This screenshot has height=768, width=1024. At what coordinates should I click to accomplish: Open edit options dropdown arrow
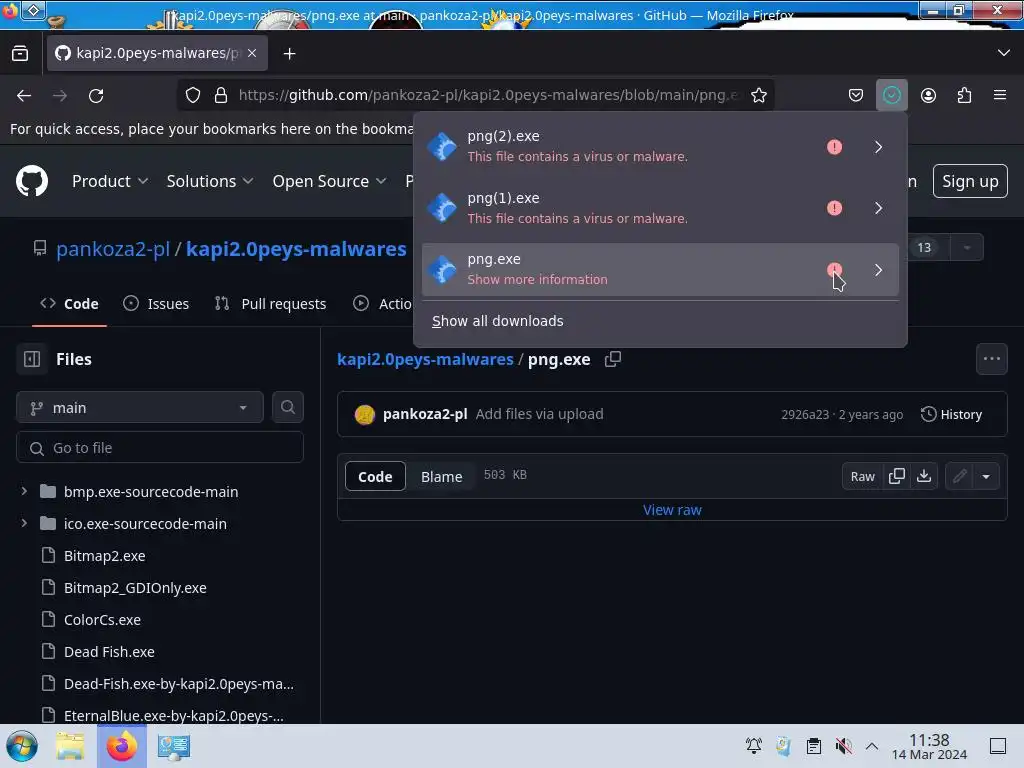click(x=986, y=477)
